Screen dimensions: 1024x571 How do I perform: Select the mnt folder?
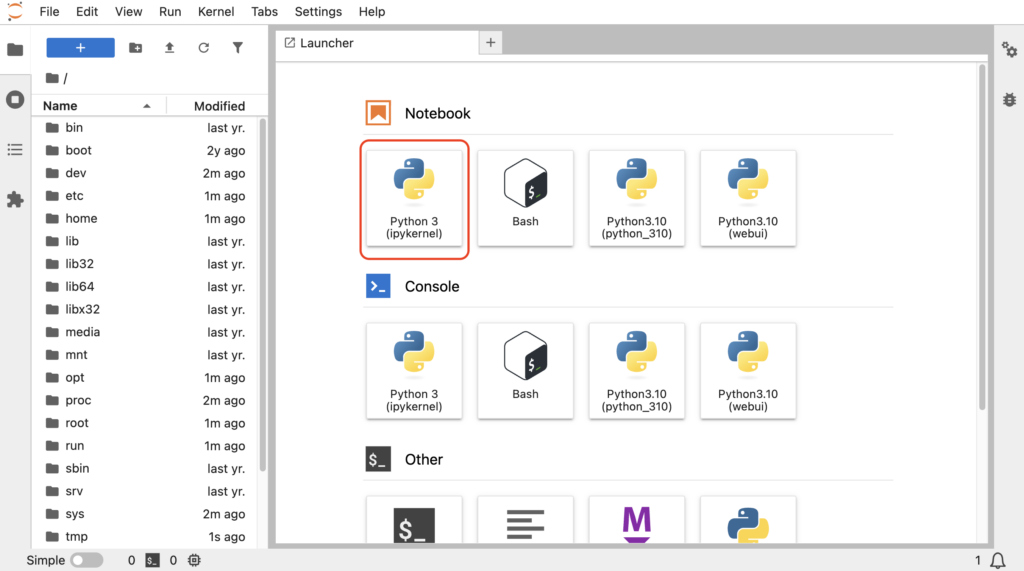tap(146, 355)
